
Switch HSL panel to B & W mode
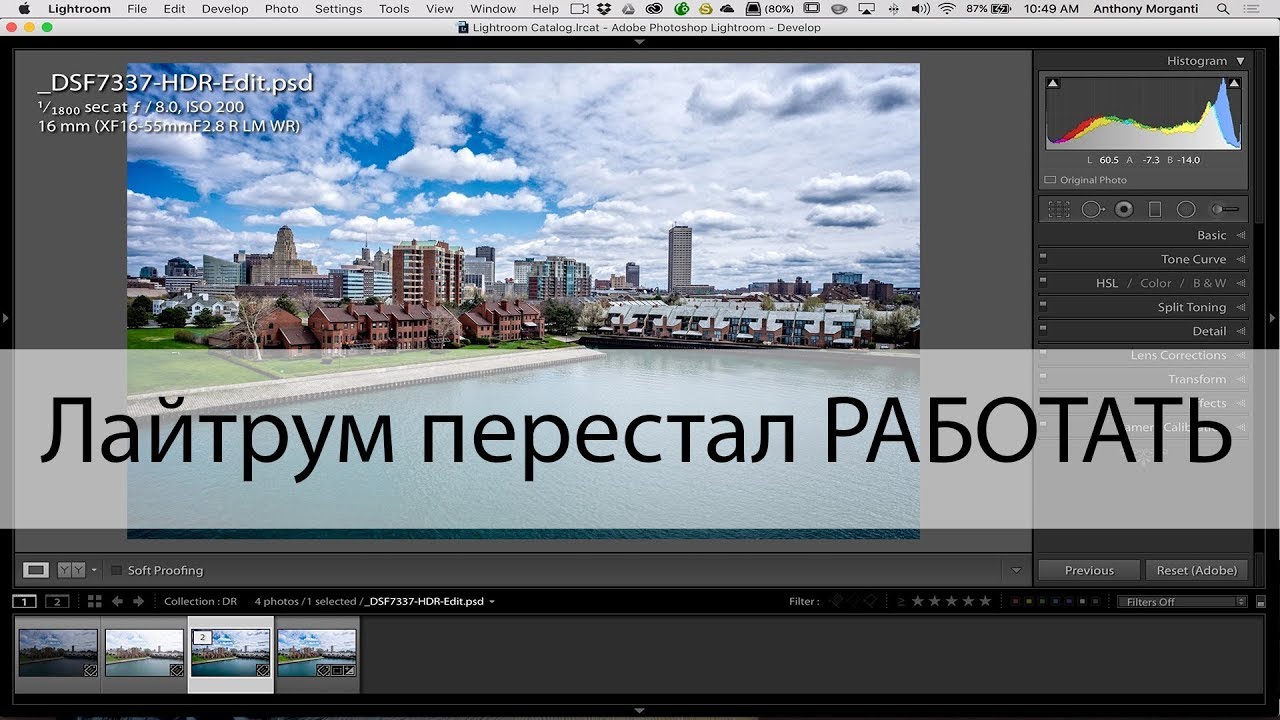point(1209,283)
